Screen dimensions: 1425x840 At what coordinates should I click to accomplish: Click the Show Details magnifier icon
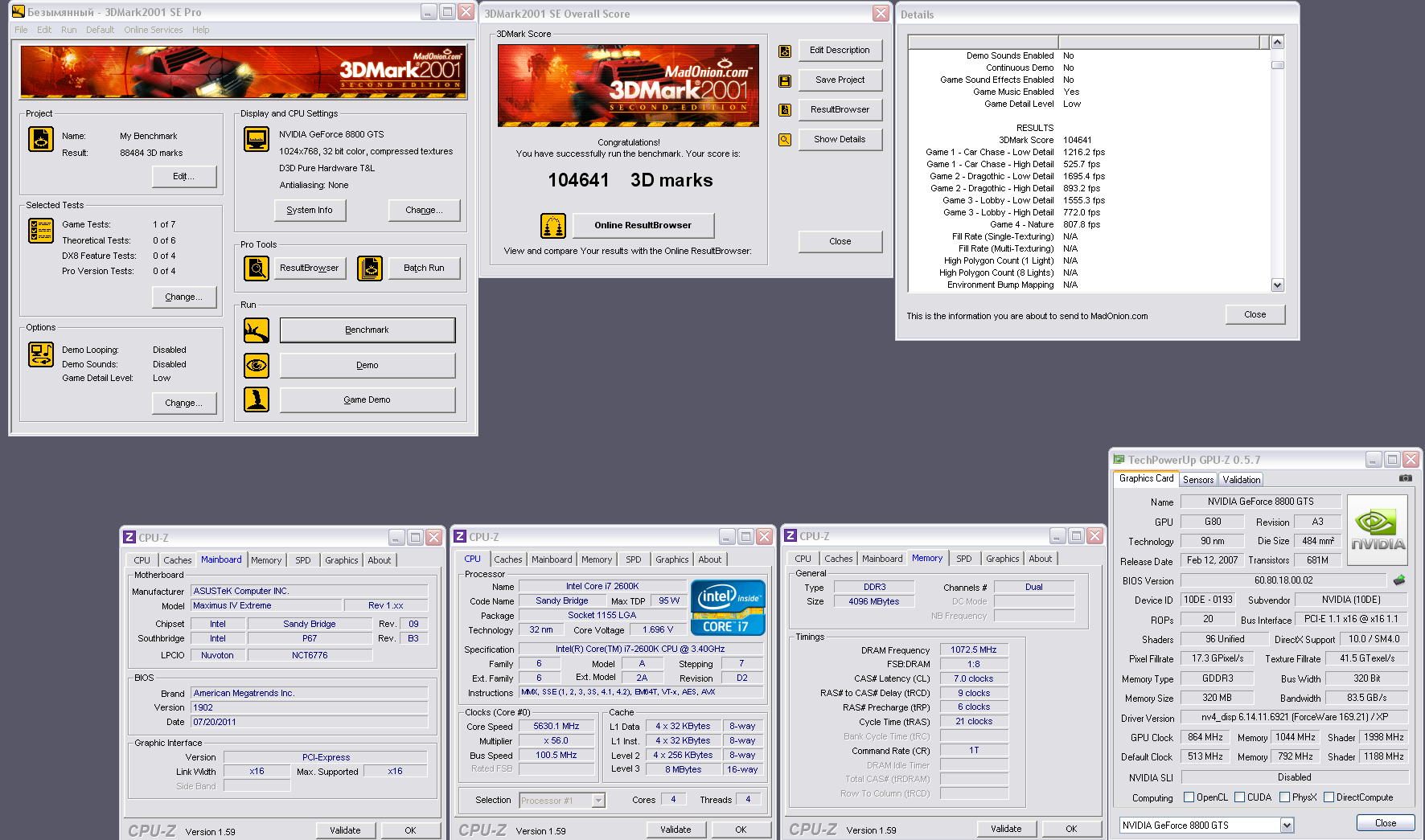click(x=785, y=140)
